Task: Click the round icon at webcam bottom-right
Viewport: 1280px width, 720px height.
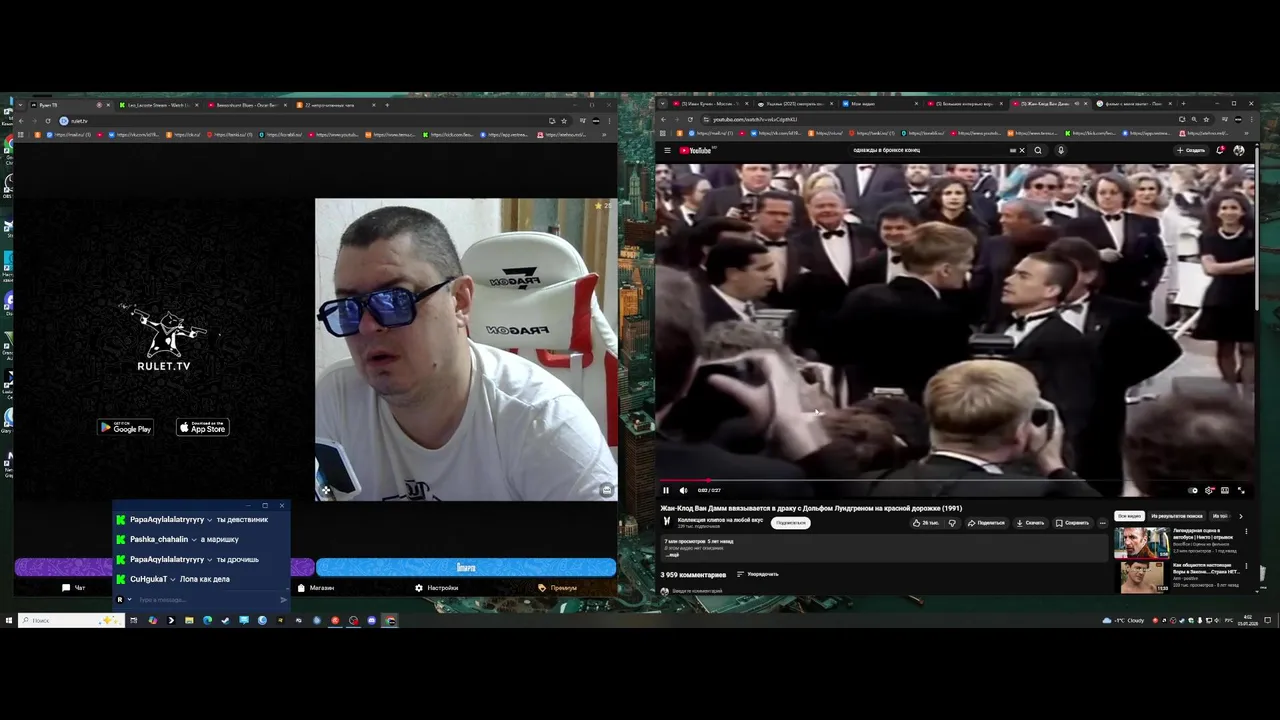Action: [x=607, y=490]
